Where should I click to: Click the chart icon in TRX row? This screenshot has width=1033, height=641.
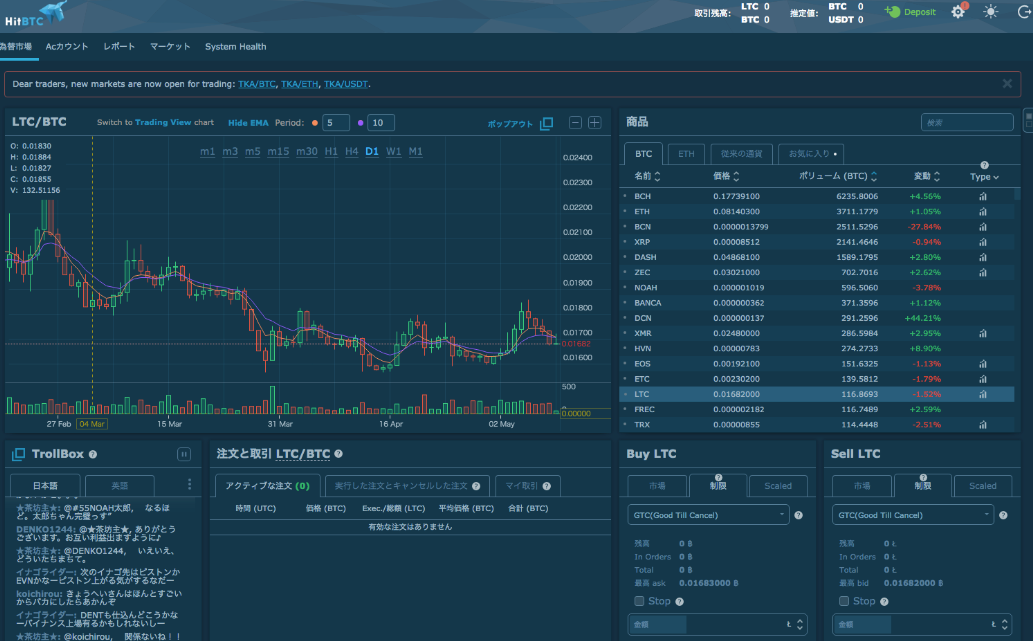(x=983, y=425)
